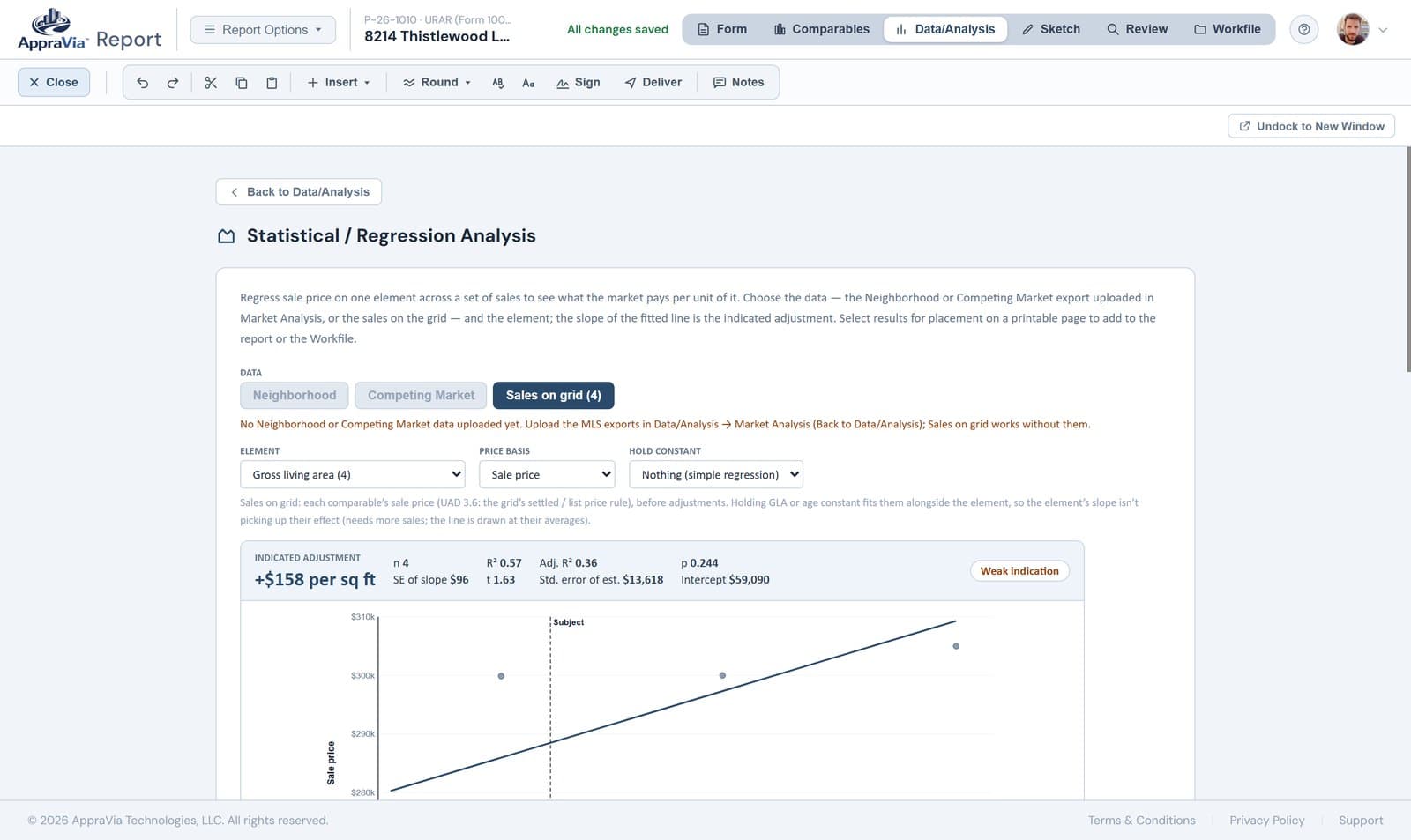This screenshot has height=840, width=1411.
Task: Open the Price Basis dropdown
Action: point(547,474)
